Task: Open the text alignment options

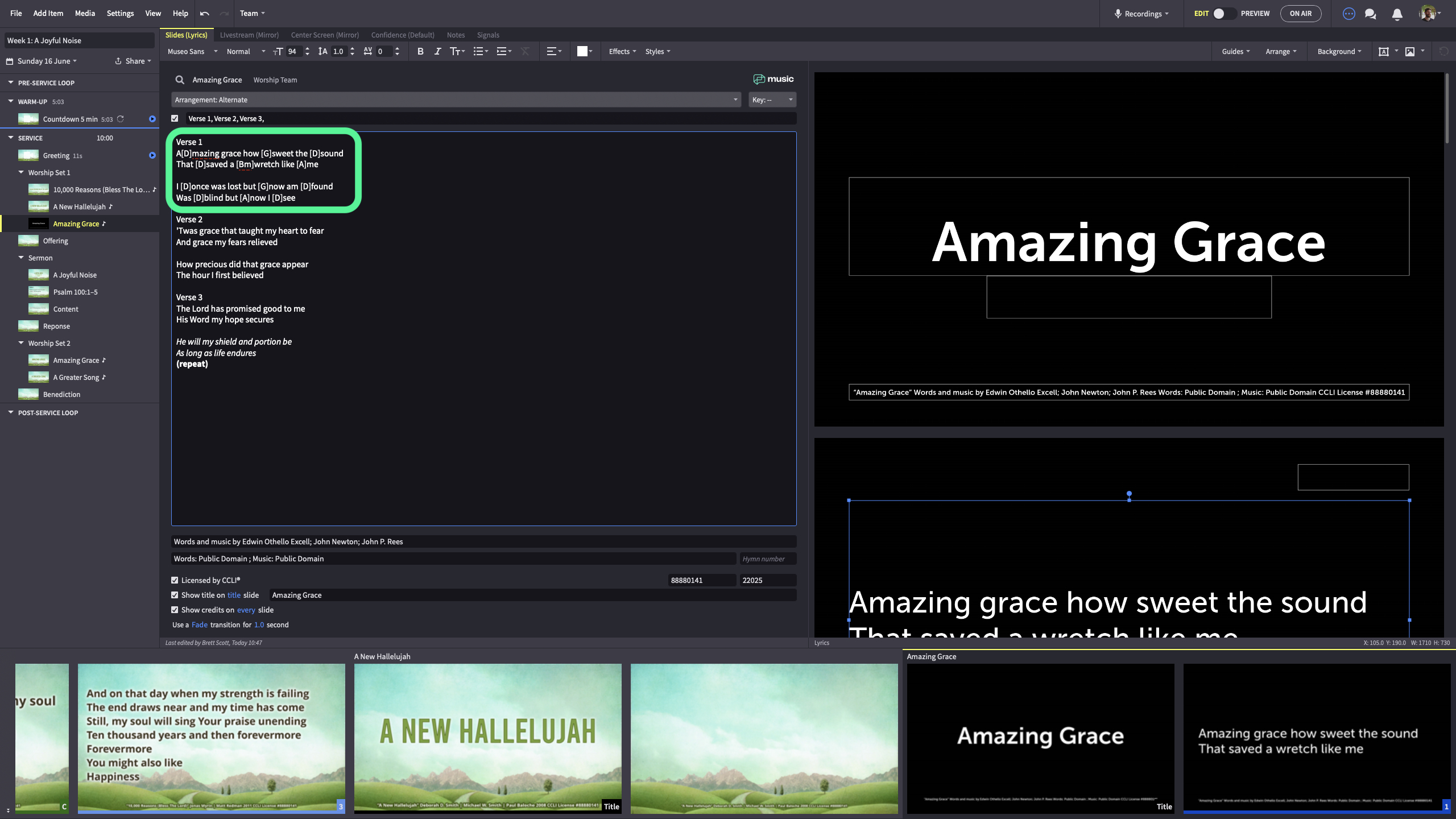Action: tap(554, 52)
